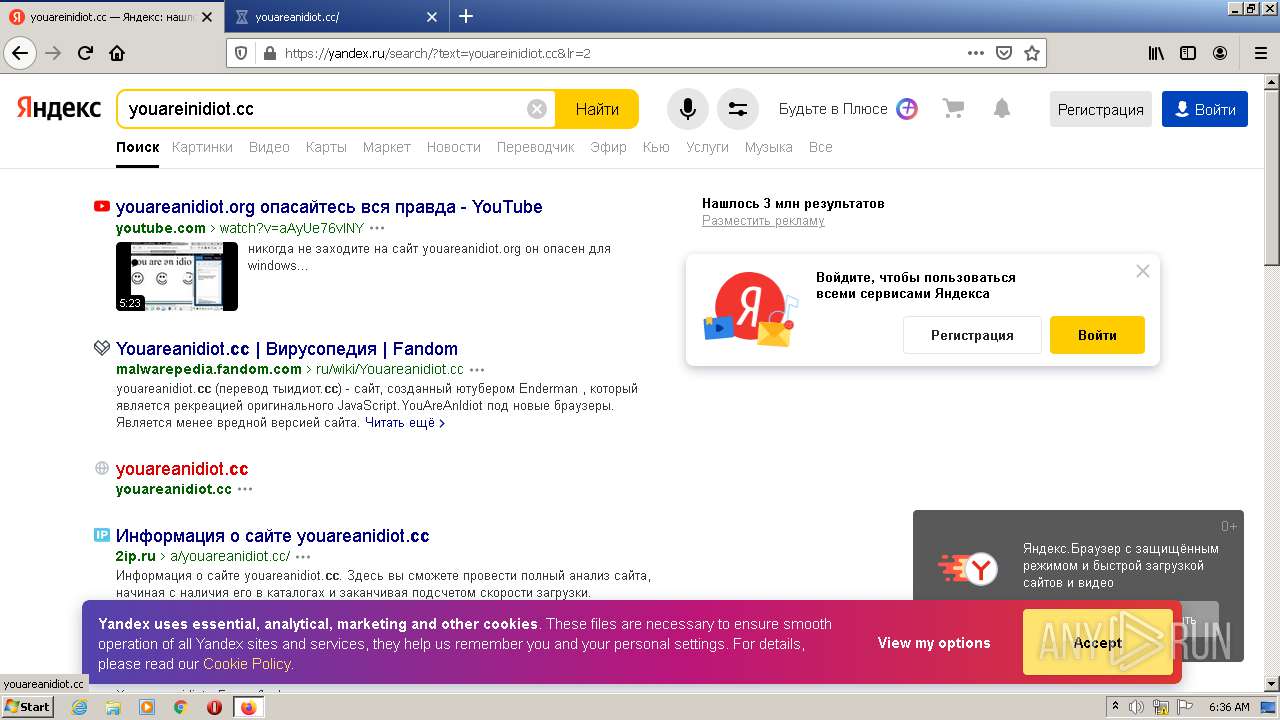Select the Картинки search tab
1280x720 pixels.
tap(202, 147)
